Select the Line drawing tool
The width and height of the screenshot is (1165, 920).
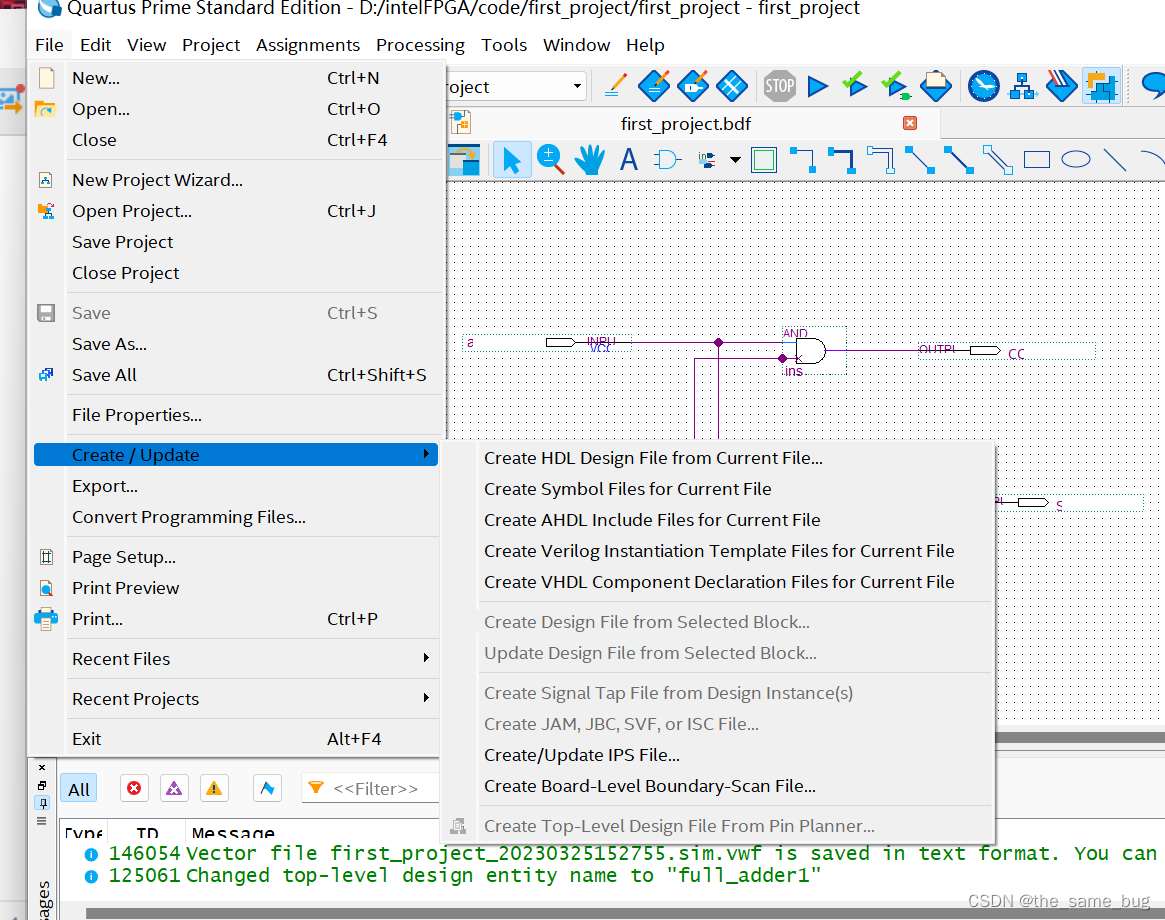click(x=1114, y=160)
